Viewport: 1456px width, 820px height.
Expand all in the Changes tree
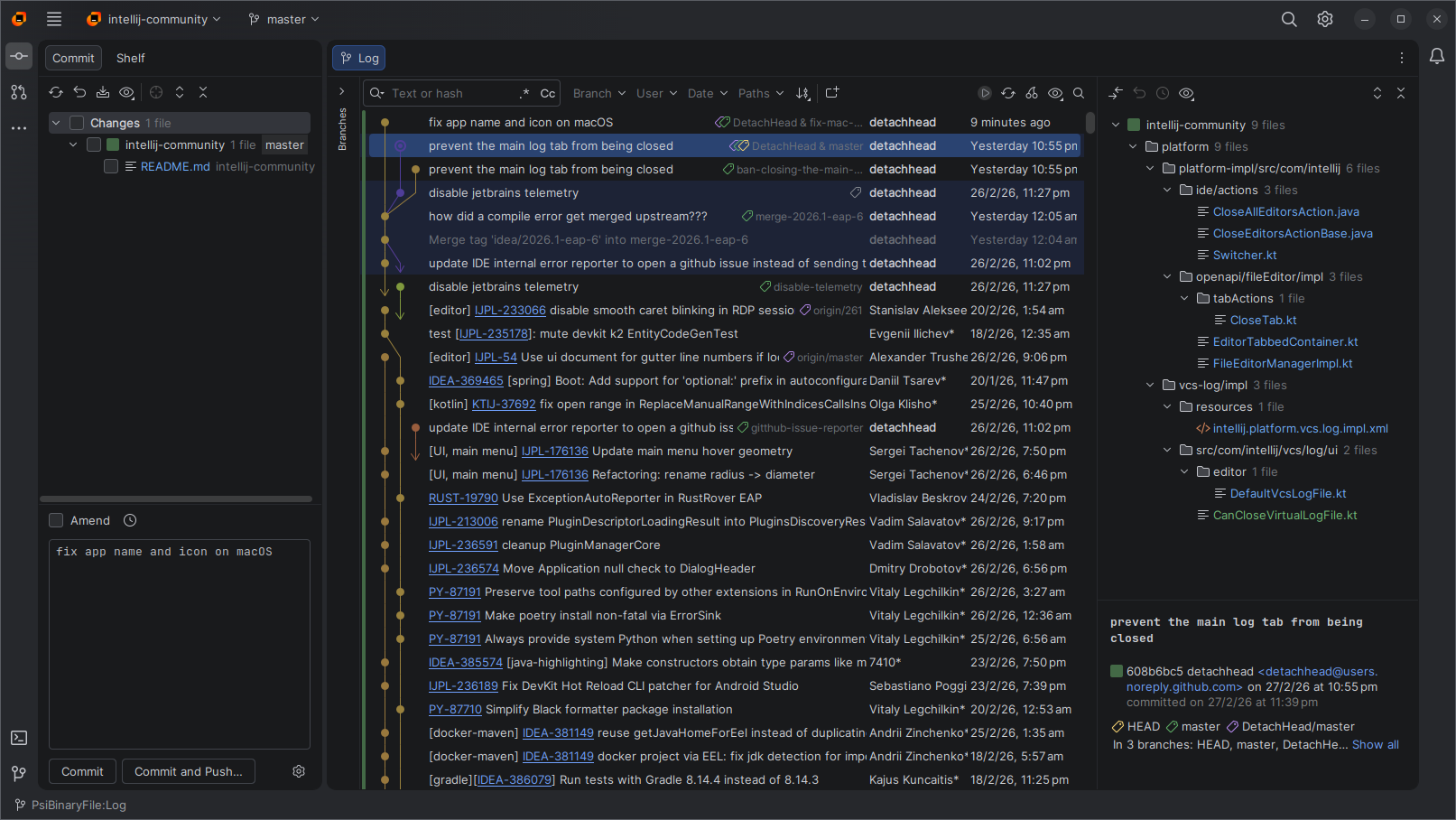[180, 92]
